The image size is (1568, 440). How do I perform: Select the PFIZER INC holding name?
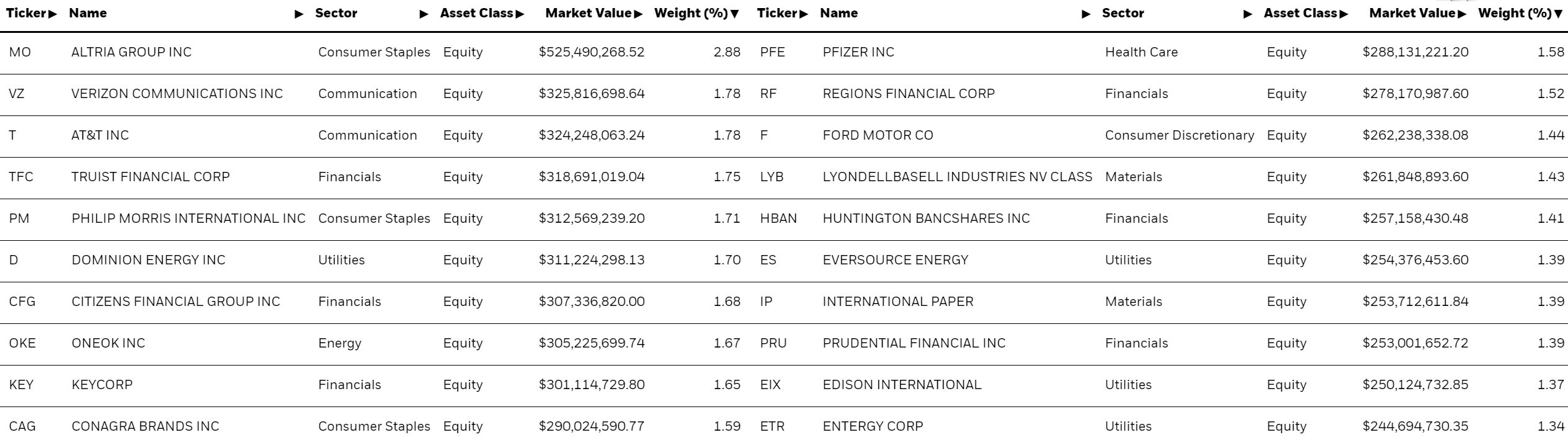point(858,52)
